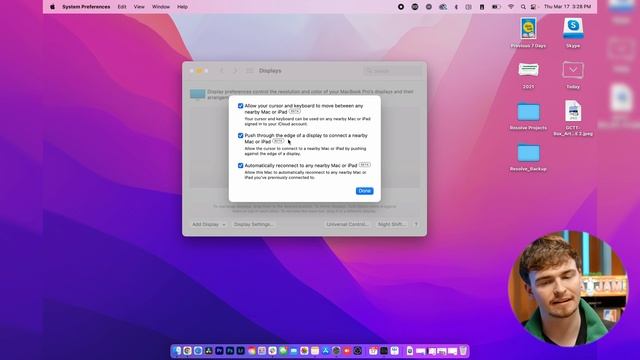Viewport: 640px width, 360px height.
Task: Open the Add Display dropdown in Displays window
Action: (x=209, y=224)
